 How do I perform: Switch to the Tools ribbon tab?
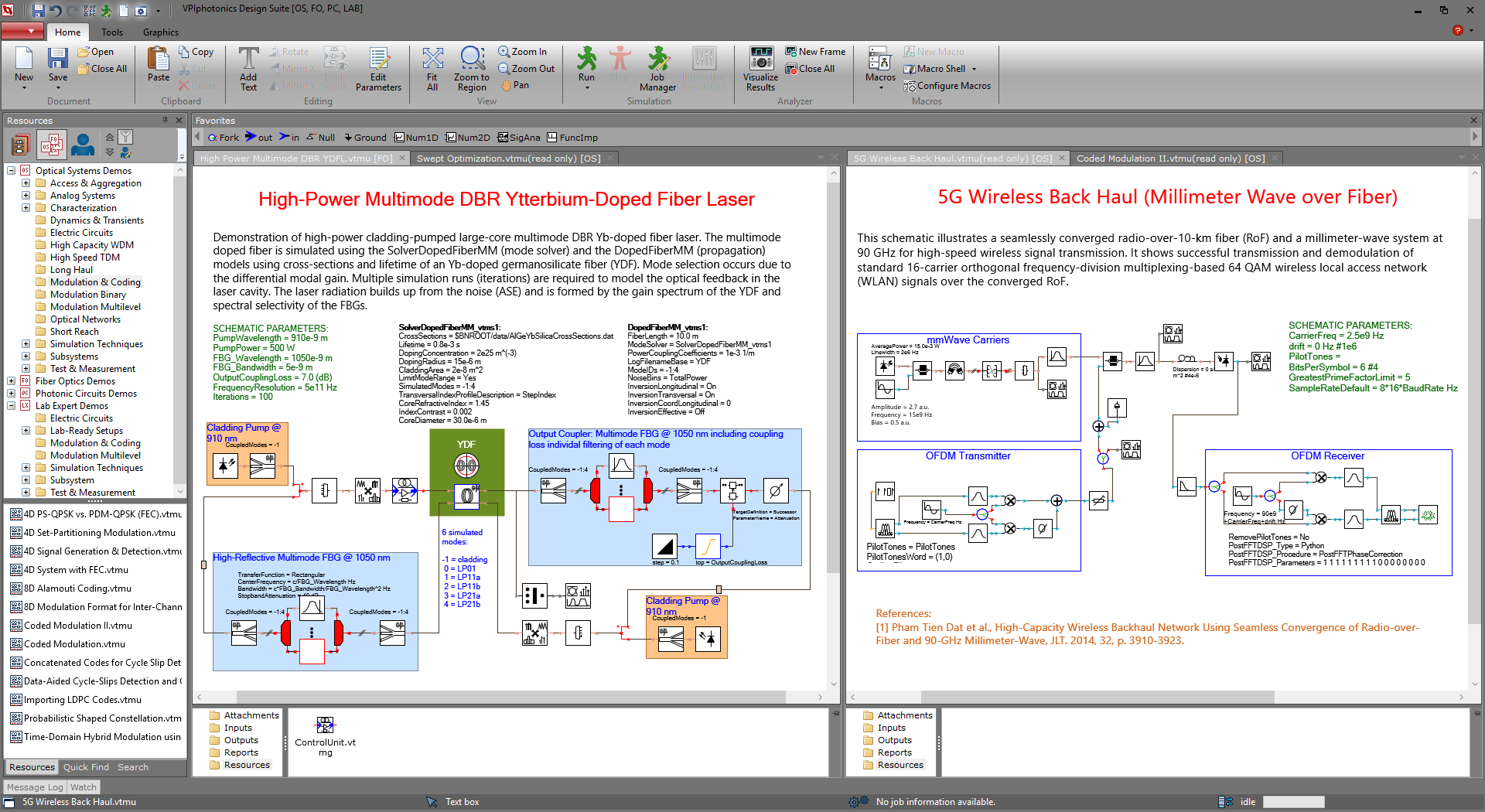pos(112,32)
